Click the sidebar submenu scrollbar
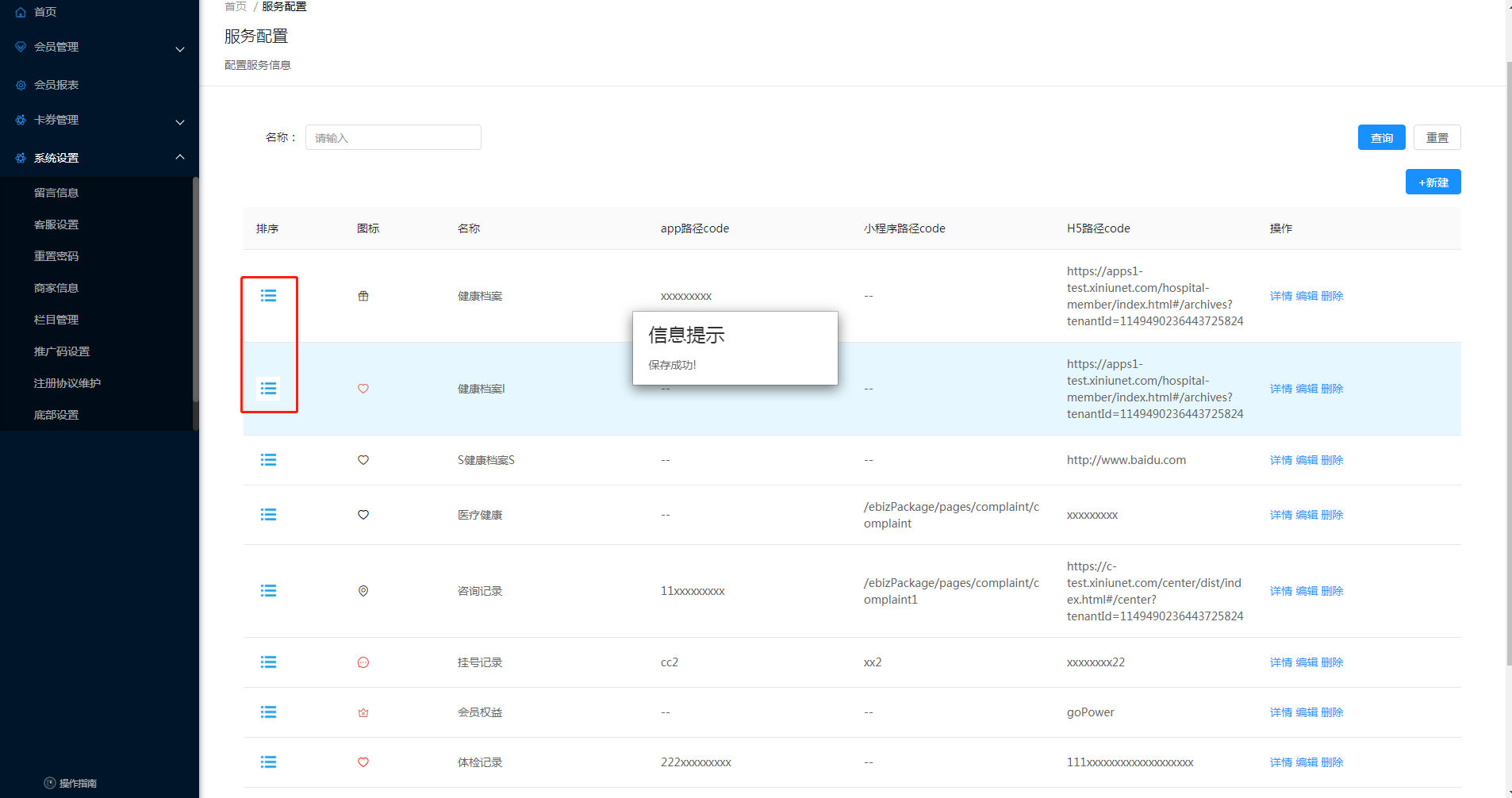This screenshot has height=798, width=1512. pos(195,290)
